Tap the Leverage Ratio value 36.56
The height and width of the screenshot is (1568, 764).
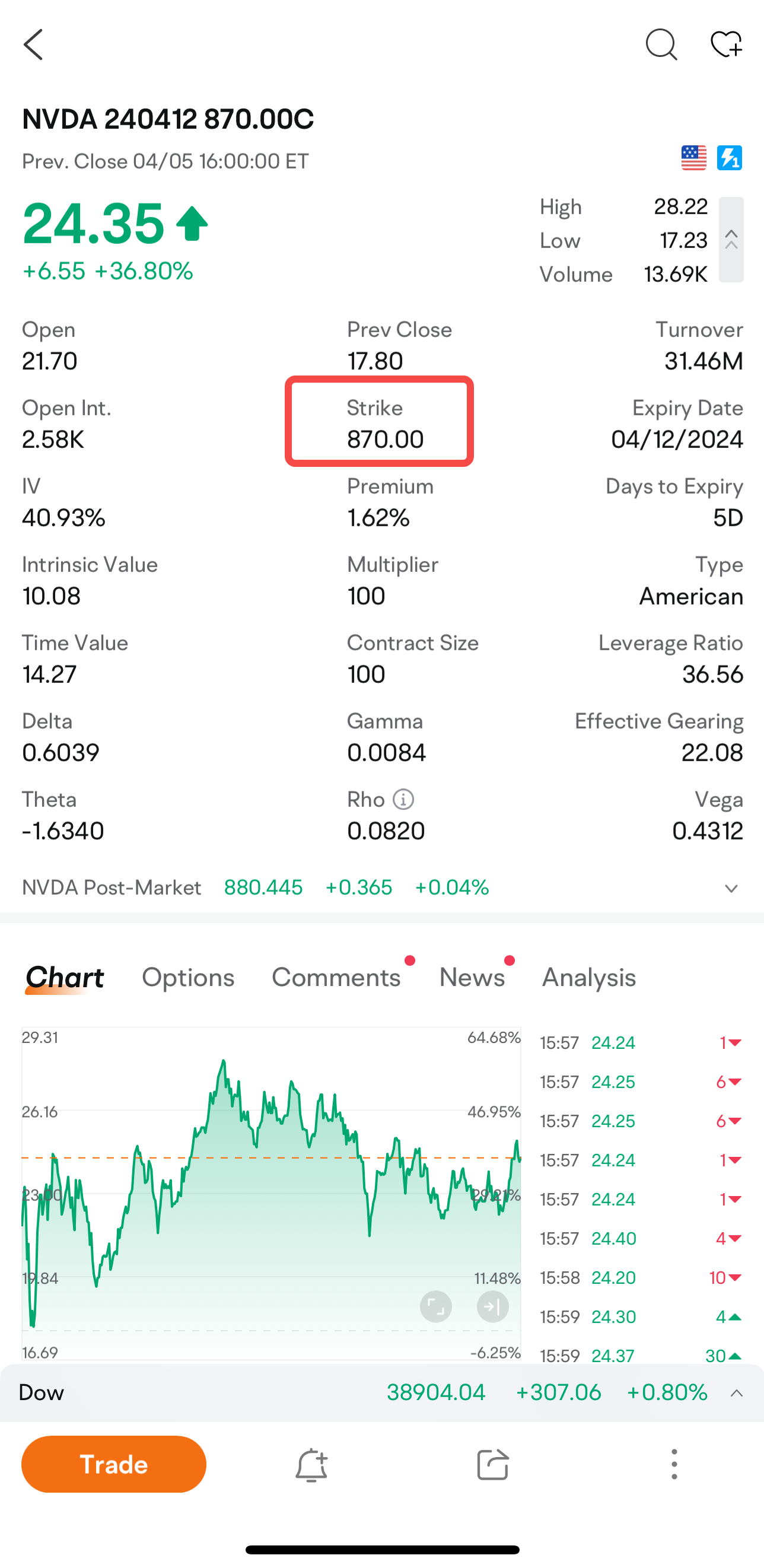[712, 675]
